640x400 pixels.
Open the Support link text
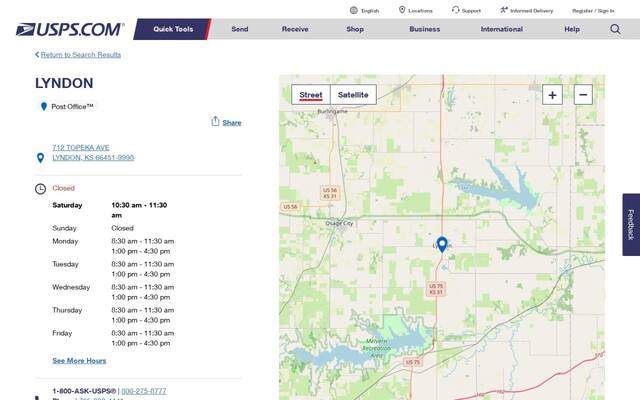[x=471, y=11]
